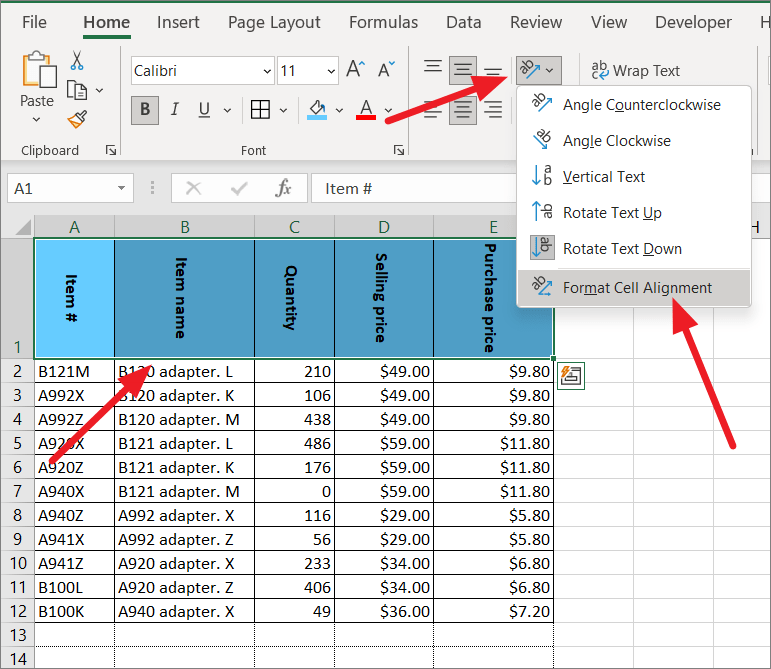Image resolution: width=771 pixels, height=669 pixels.
Task: Choose Angle Counterclockwise from the menu
Action: 634,105
